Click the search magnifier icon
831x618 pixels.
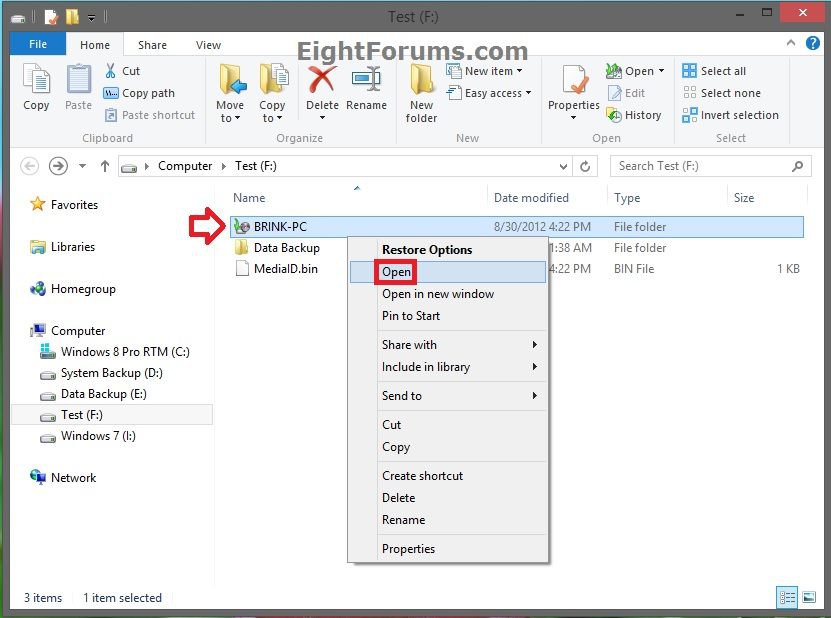point(797,166)
